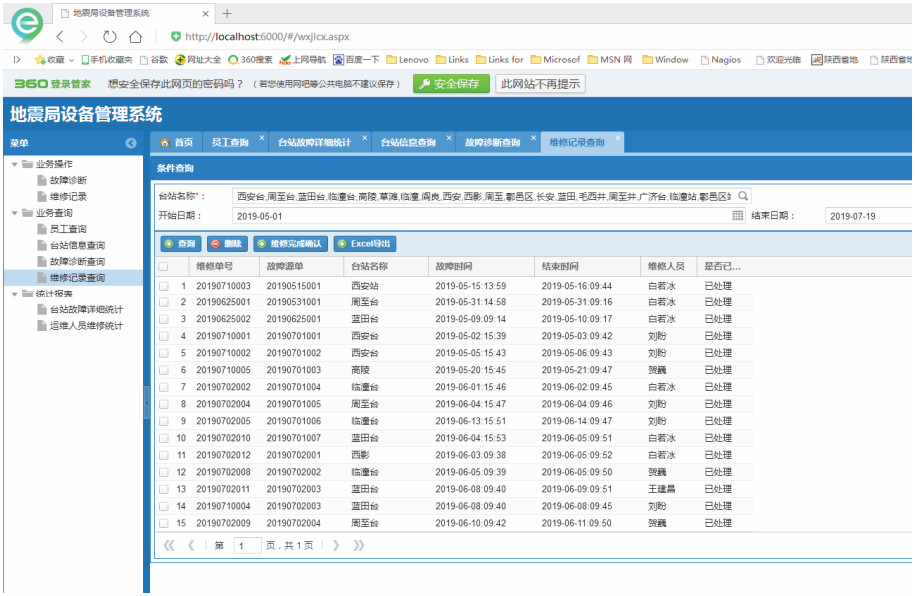Screen dimensions: 916x596
Task: Switch to the 首页 tab
Action: pyautogui.click(x=176, y=142)
